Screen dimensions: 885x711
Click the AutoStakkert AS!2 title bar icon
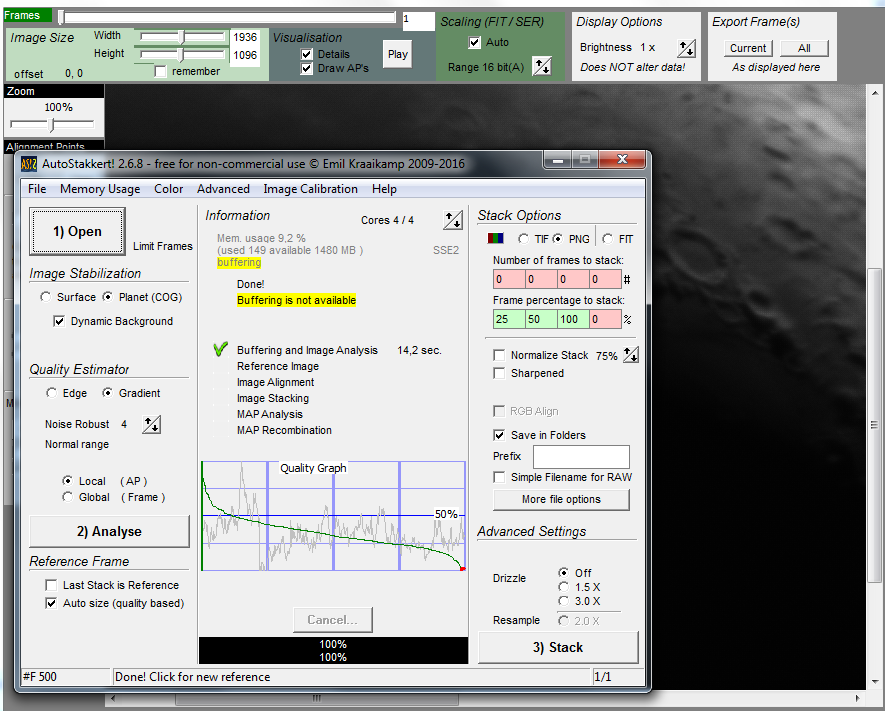point(29,164)
